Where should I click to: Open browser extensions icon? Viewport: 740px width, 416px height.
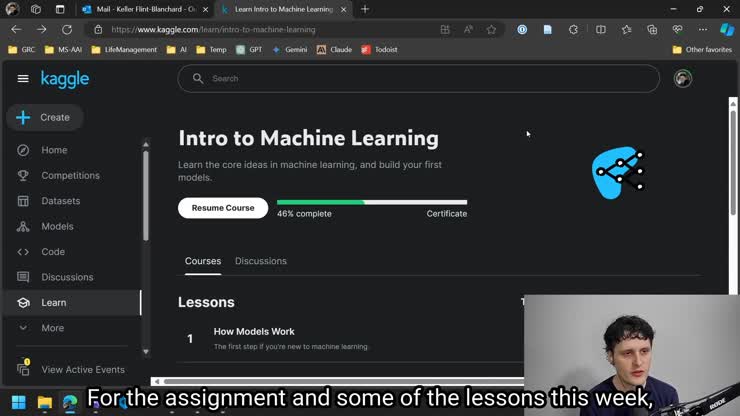click(573, 29)
